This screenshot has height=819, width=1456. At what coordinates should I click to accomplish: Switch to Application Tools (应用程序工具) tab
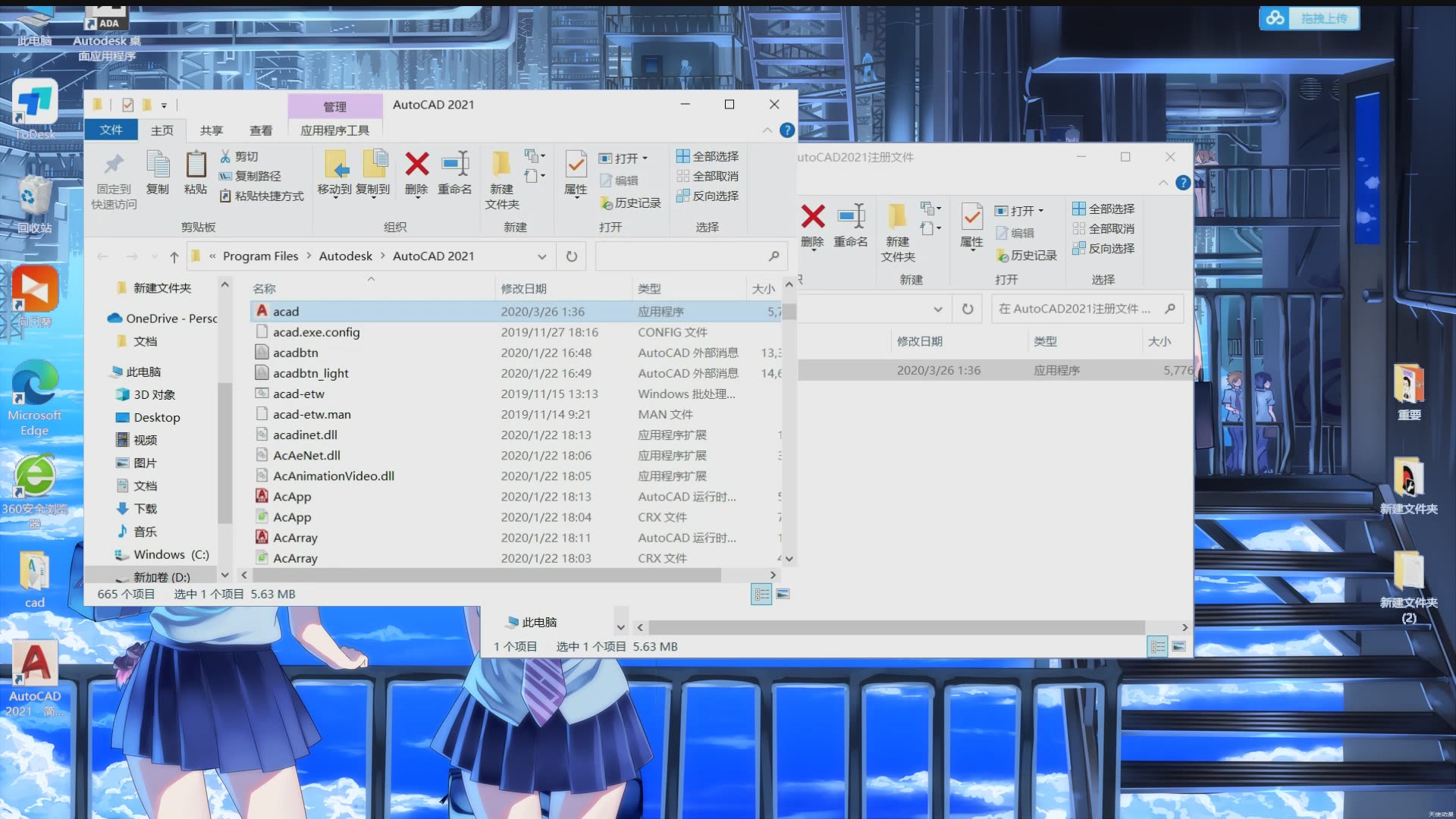(335, 130)
